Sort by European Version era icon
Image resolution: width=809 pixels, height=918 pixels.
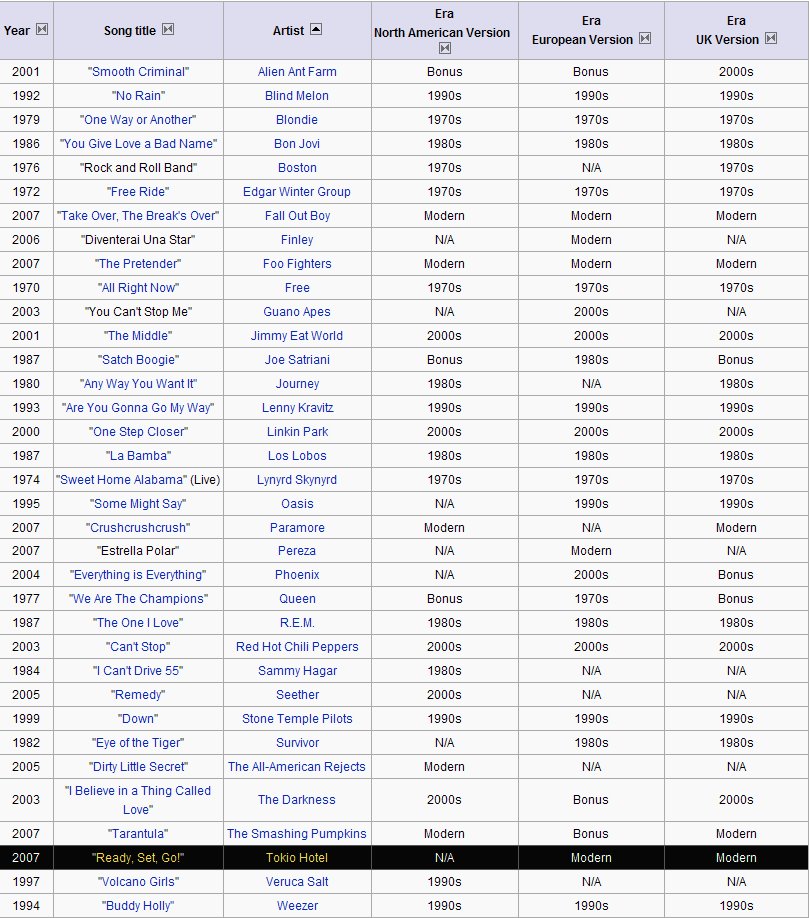(645, 39)
